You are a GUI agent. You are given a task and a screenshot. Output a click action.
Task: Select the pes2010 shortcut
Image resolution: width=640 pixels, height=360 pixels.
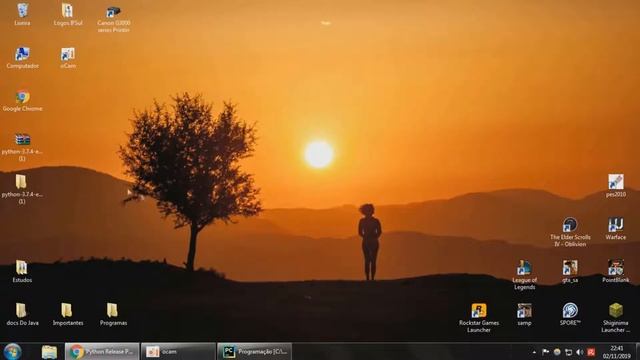(x=616, y=186)
